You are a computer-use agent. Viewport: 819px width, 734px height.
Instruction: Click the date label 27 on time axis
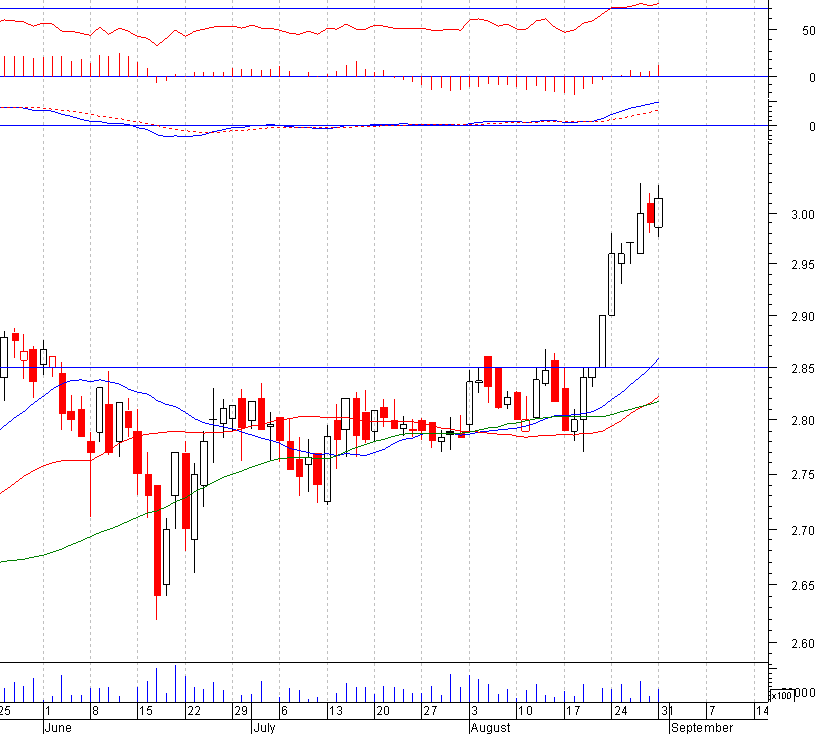(430, 710)
